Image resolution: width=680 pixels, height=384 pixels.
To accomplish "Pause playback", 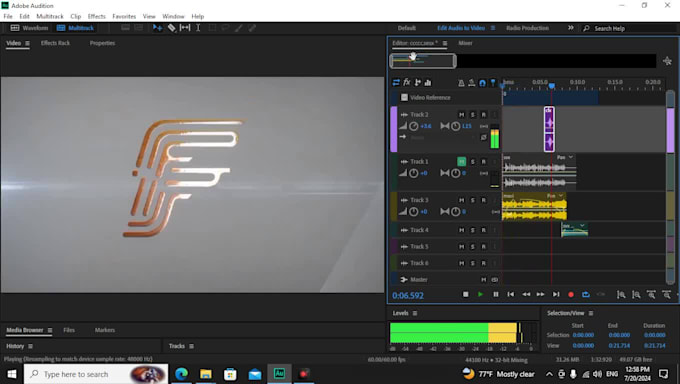I will (x=496, y=294).
